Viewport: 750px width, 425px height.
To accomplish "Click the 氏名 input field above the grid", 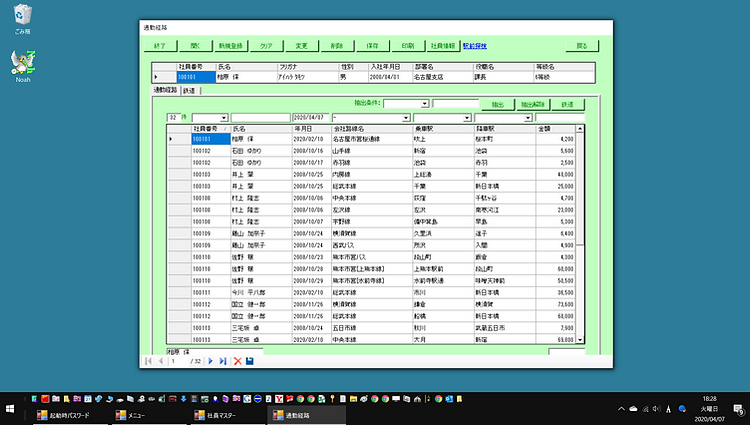I will [x=261, y=118].
